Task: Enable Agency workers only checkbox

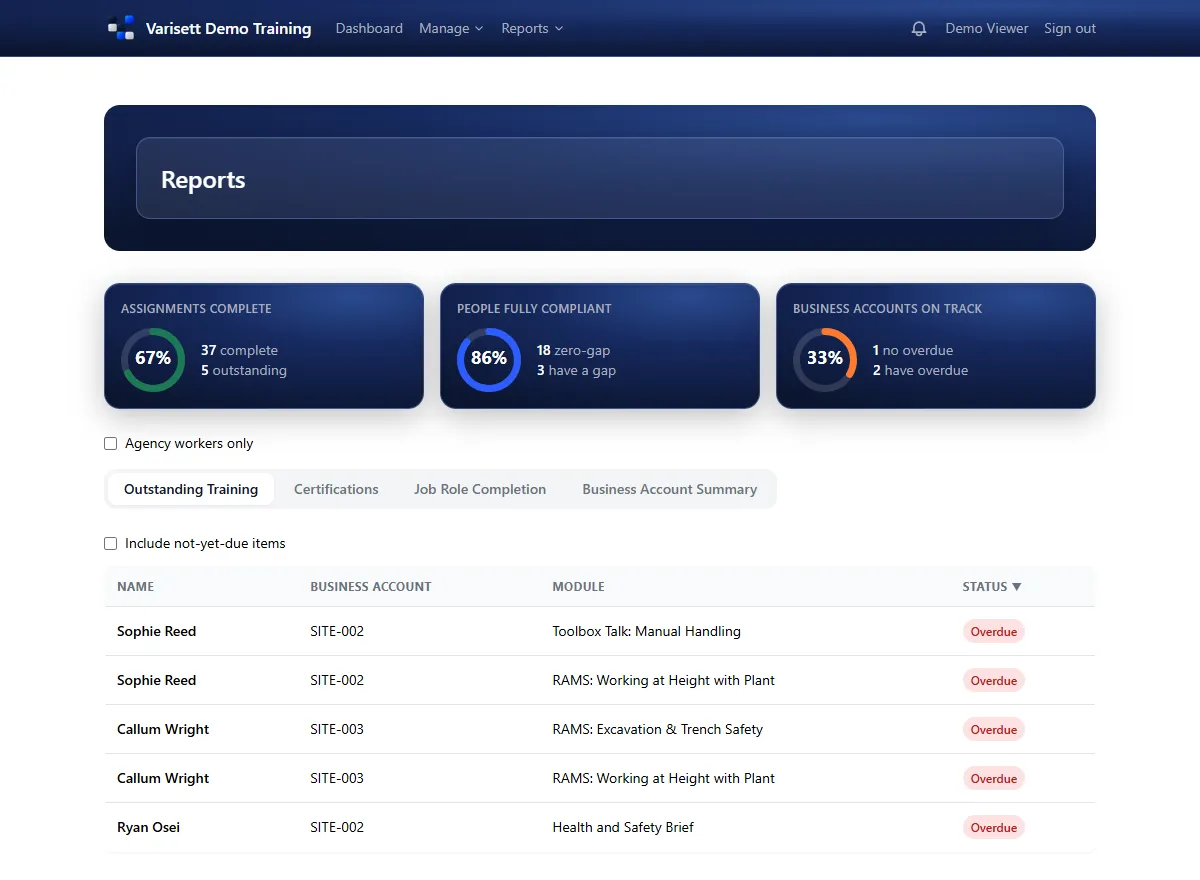Action: click(111, 444)
